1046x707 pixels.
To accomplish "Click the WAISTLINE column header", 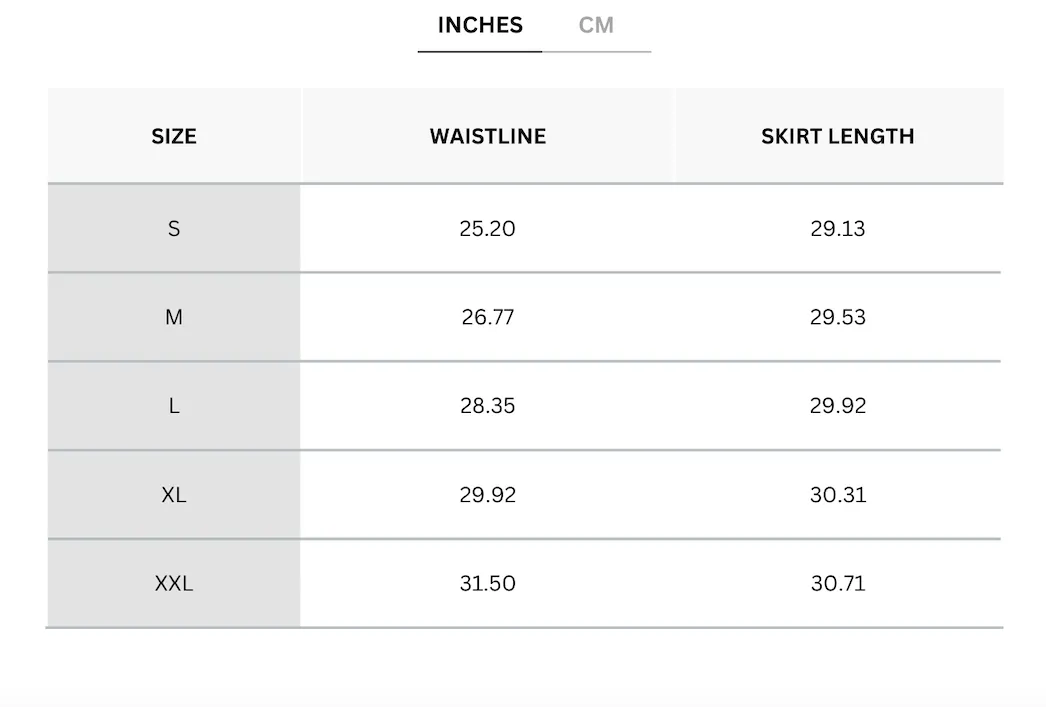I will point(488,136).
